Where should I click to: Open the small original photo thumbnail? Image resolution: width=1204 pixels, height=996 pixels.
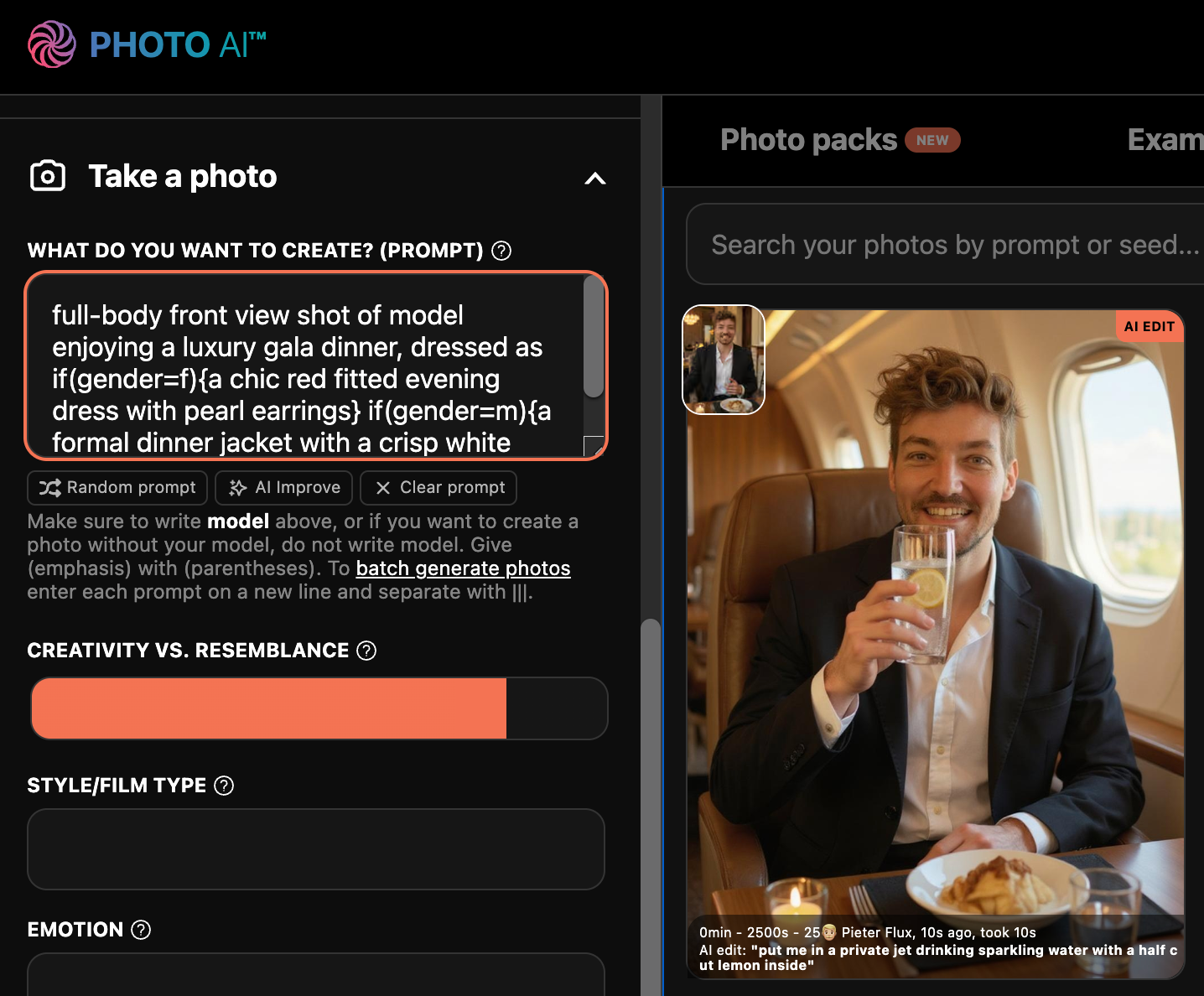(x=724, y=360)
